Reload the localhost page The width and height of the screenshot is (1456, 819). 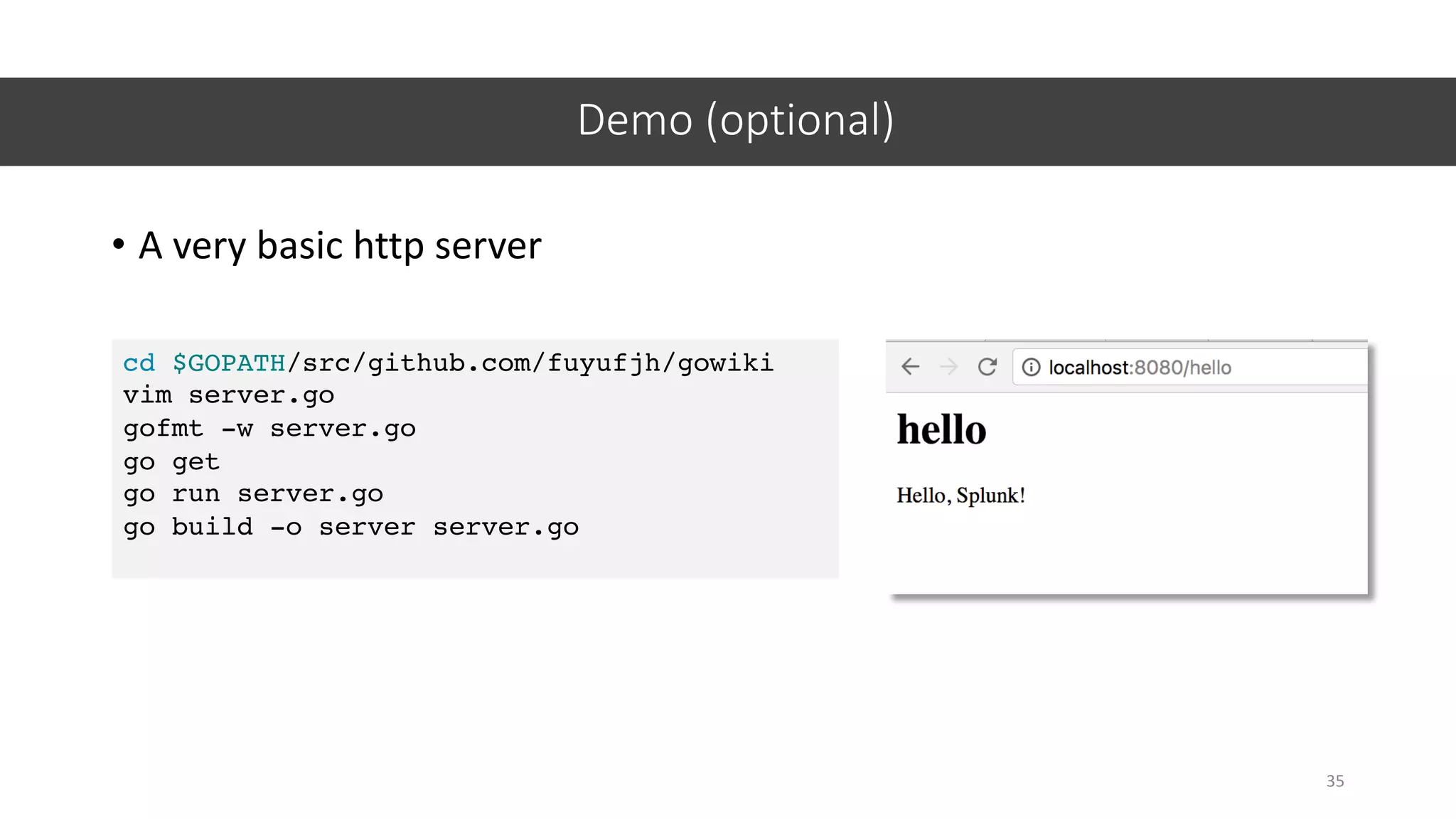[x=987, y=367]
